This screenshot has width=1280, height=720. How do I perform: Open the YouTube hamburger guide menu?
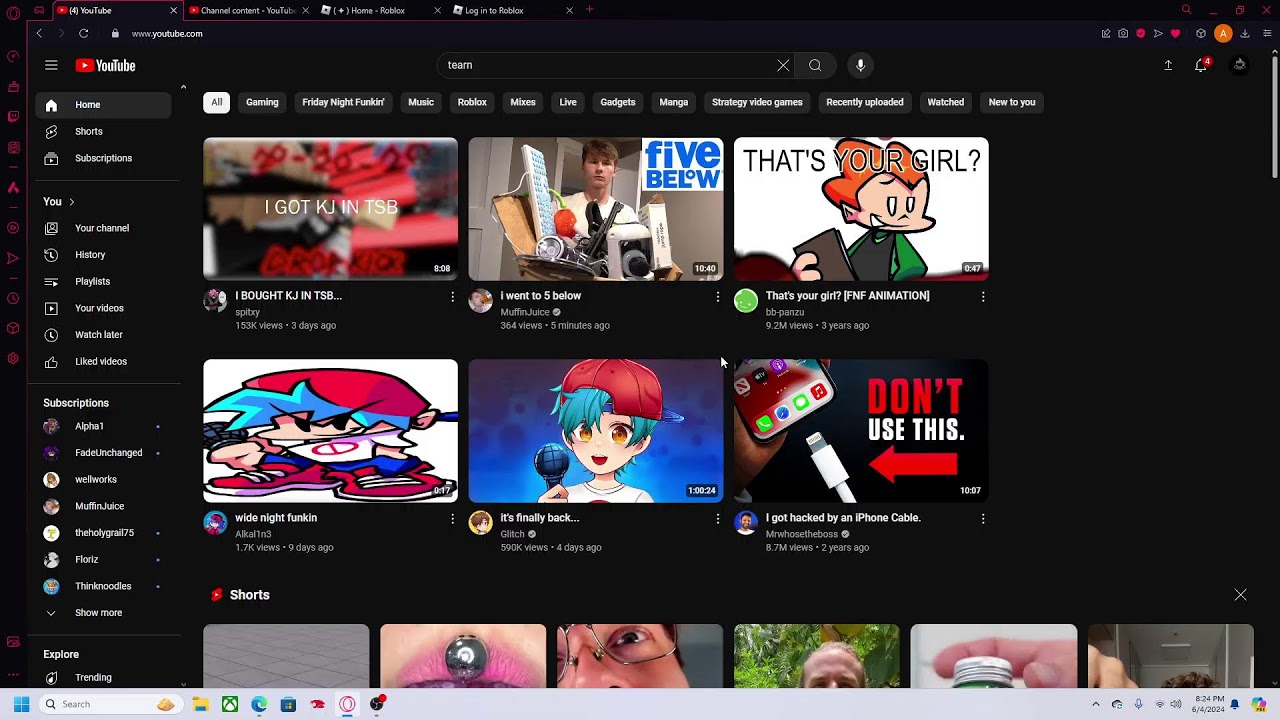tap(51, 65)
